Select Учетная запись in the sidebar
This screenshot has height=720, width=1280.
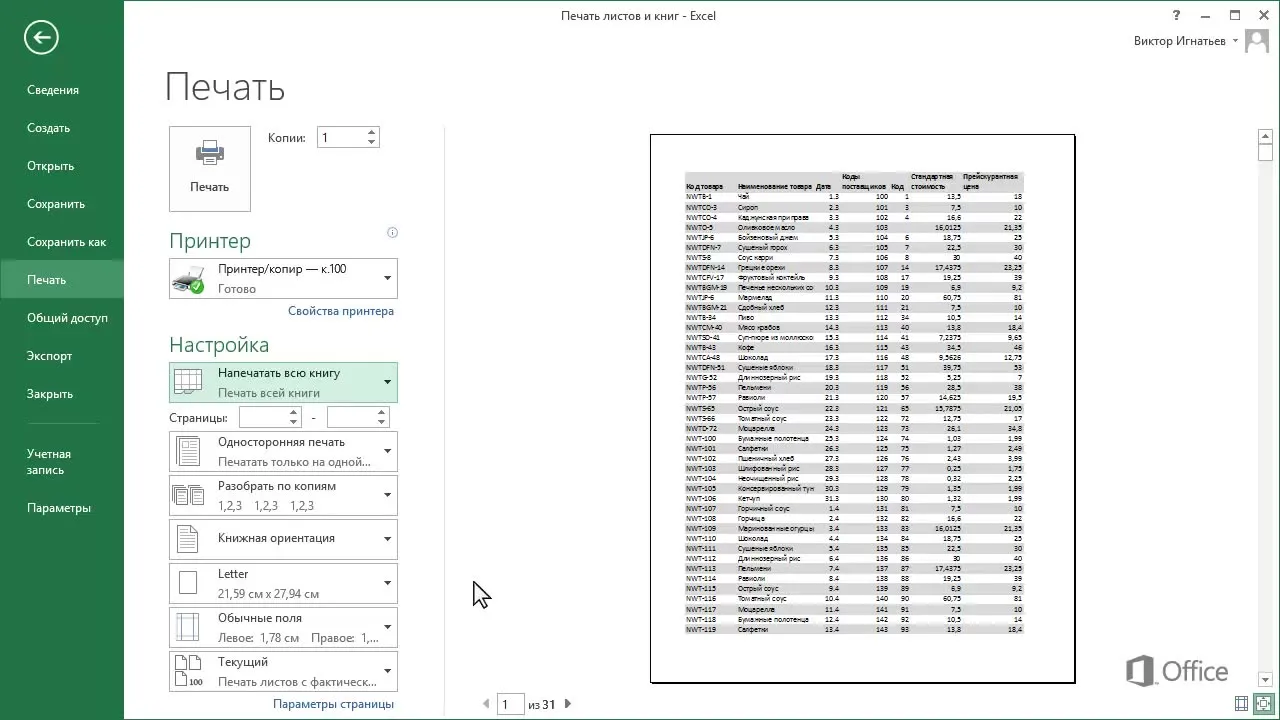click(62, 462)
